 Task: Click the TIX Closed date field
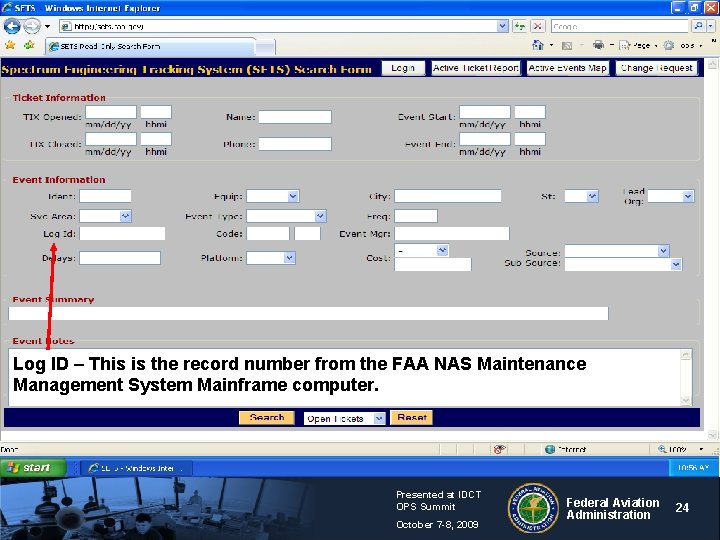click(111, 139)
